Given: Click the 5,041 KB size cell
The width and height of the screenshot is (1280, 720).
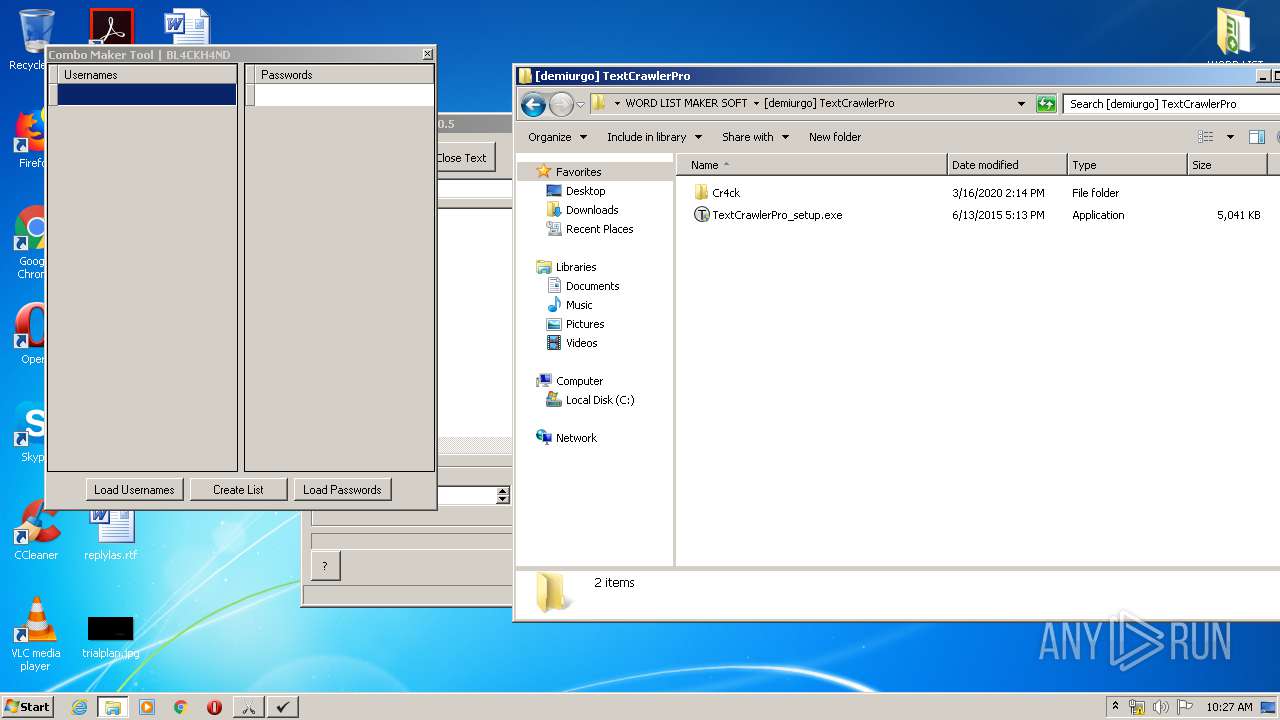Looking at the screenshot, I should tap(1238, 215).
